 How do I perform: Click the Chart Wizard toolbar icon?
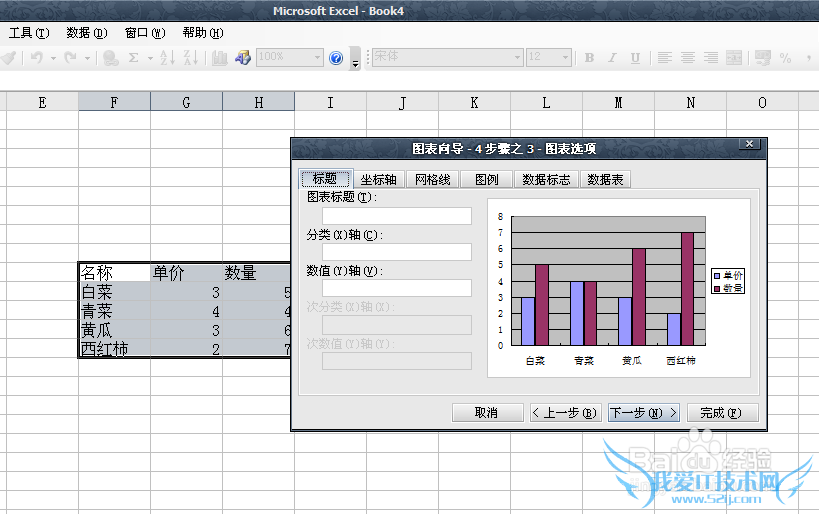tap(220, 57)
